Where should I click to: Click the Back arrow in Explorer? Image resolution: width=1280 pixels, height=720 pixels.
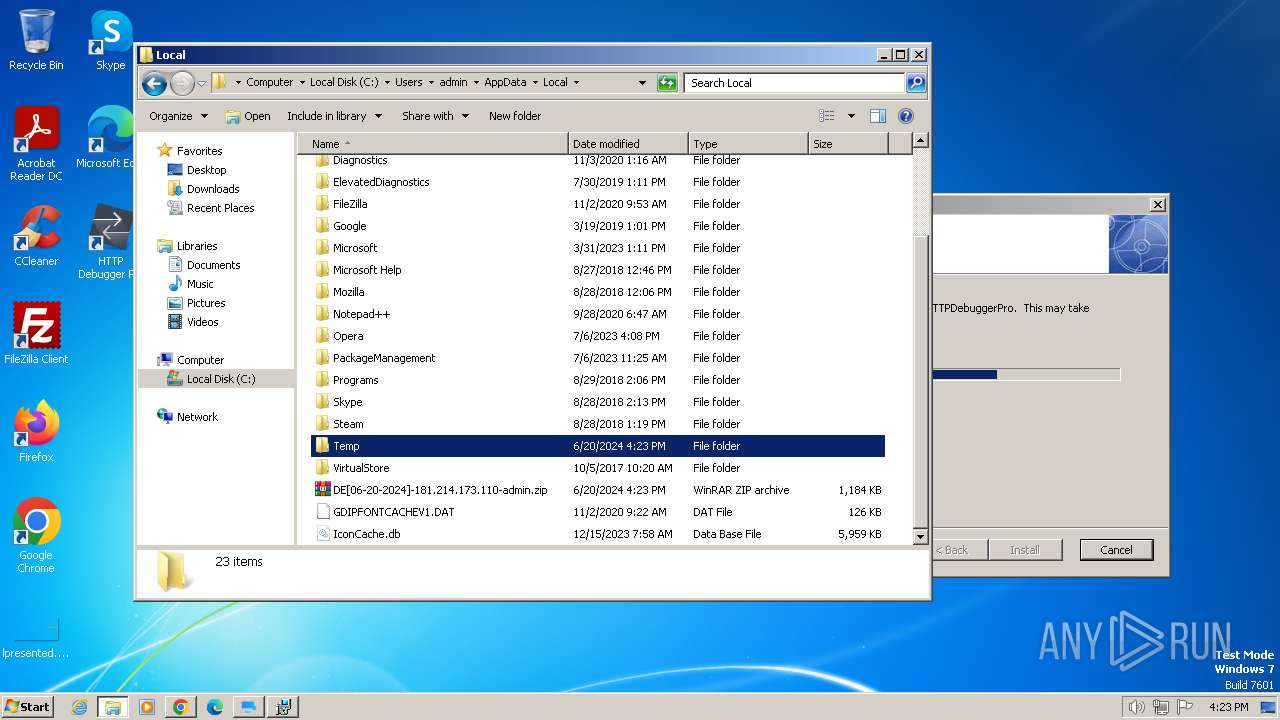pos(154,83)
